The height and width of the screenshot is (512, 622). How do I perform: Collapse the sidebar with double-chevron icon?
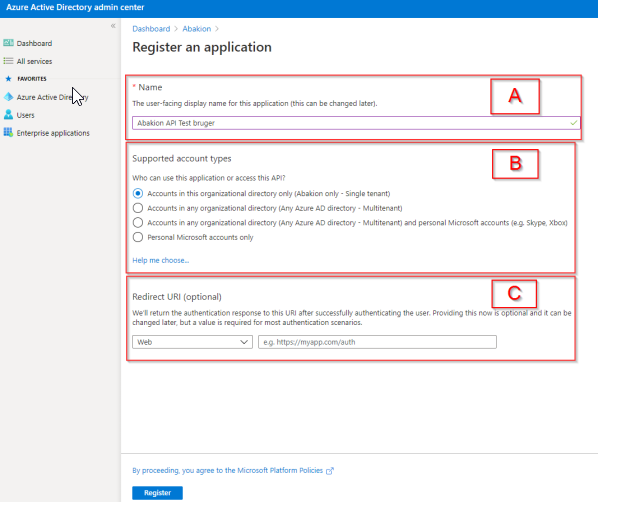[112, 25]
